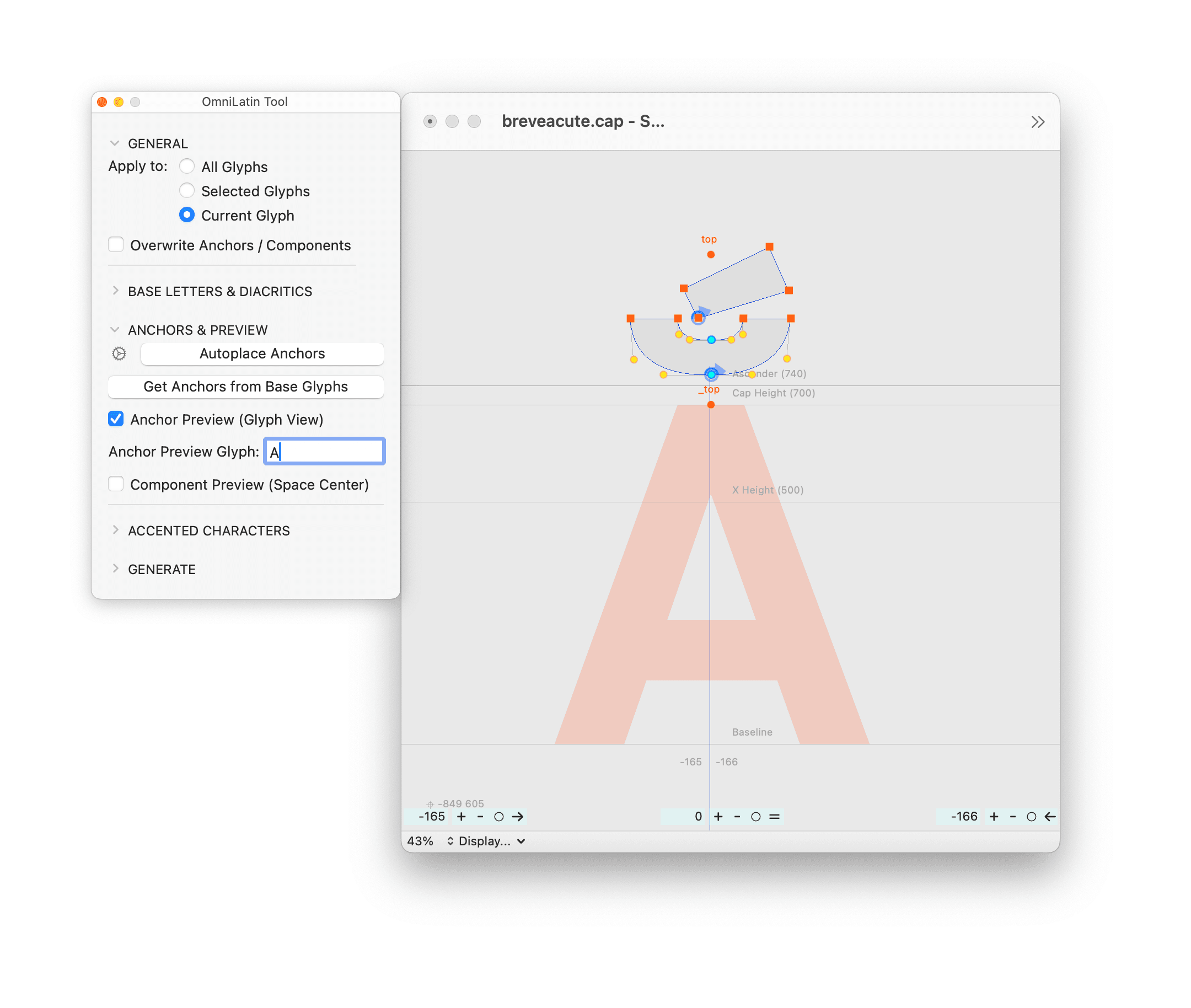Open Autoplace Anchors gear settings
This screenshot has height=1008, width=1191.
click(x=119, y=353)
